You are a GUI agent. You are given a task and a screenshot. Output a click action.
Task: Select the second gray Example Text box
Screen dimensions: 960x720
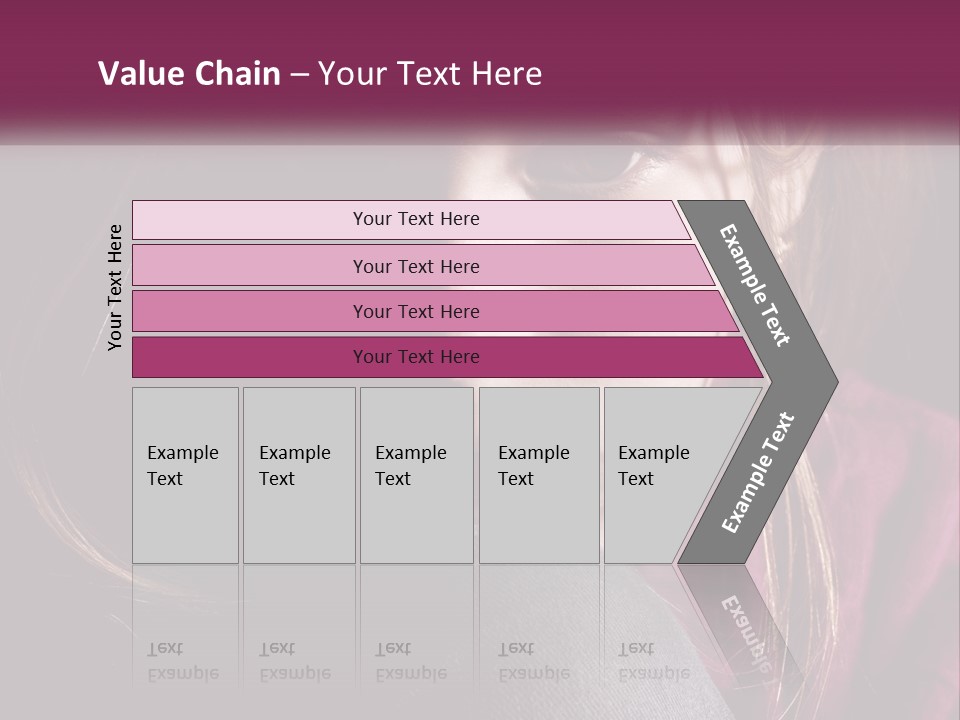tap(298, 475)
